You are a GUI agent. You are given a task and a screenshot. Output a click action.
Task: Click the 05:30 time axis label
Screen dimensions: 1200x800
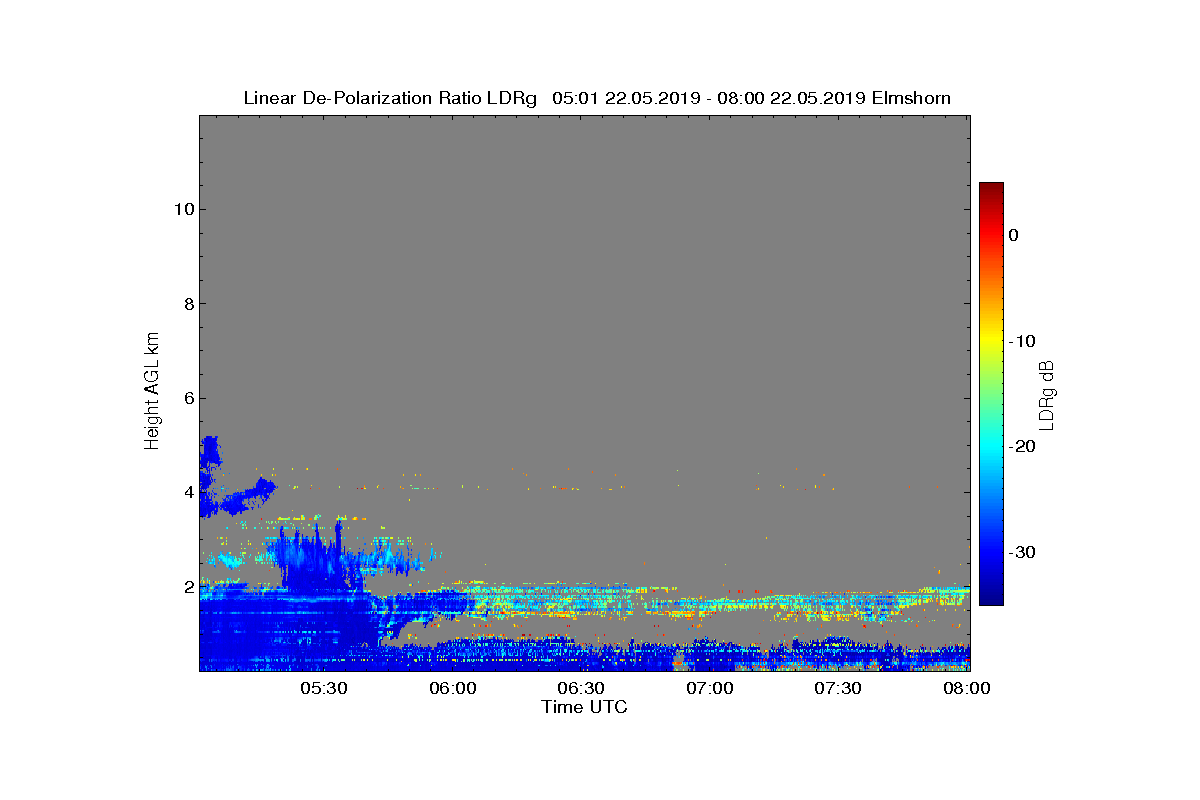tap(323, 688)
